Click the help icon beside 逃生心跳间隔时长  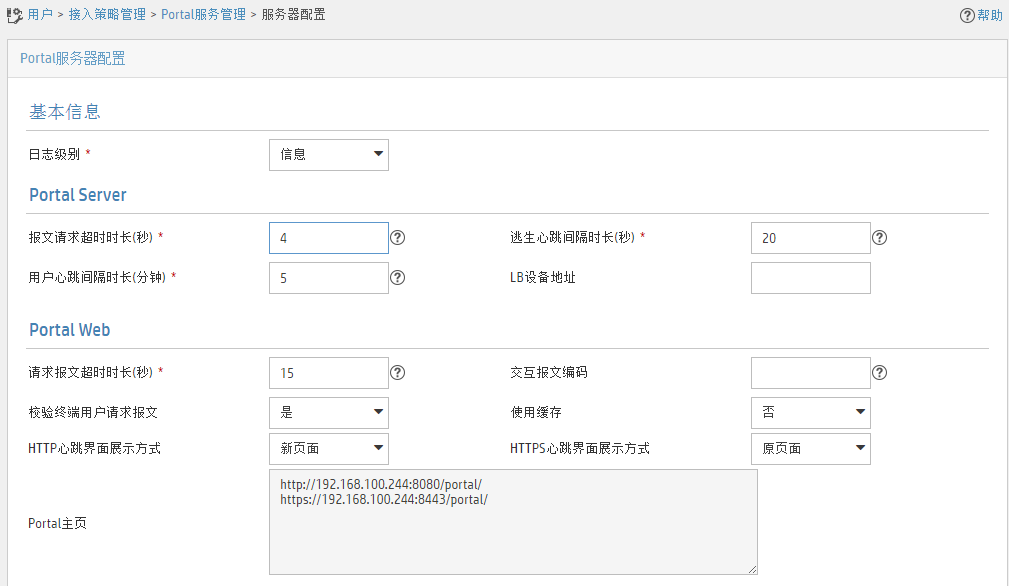879,237
